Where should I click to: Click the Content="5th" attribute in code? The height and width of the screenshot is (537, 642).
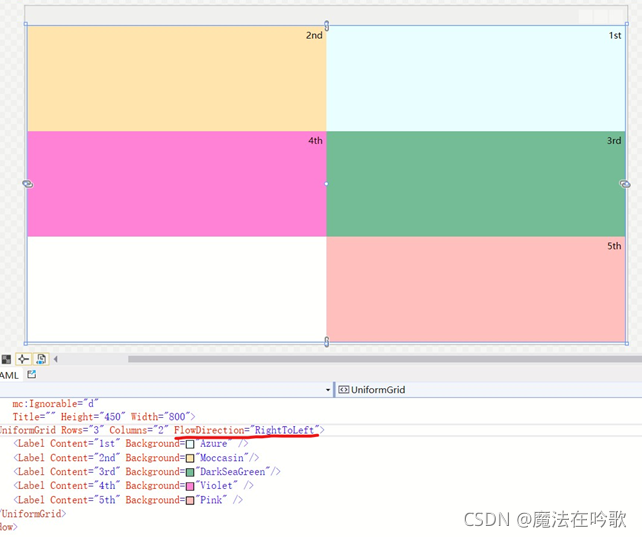tap(85, 500)
